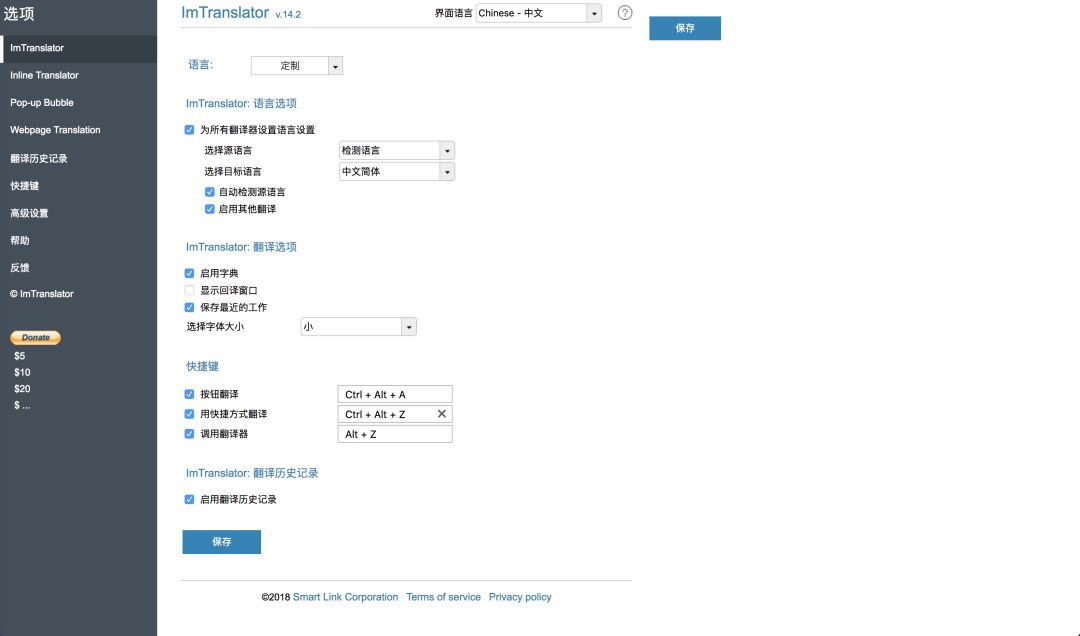Click the bottom 保存 button

pos(221,542)
